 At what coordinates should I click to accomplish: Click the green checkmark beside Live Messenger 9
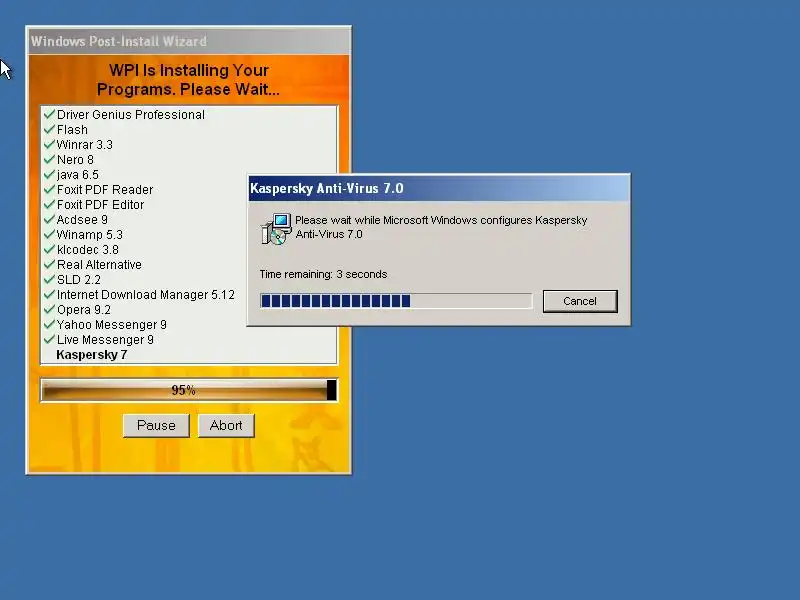[49, 339]
